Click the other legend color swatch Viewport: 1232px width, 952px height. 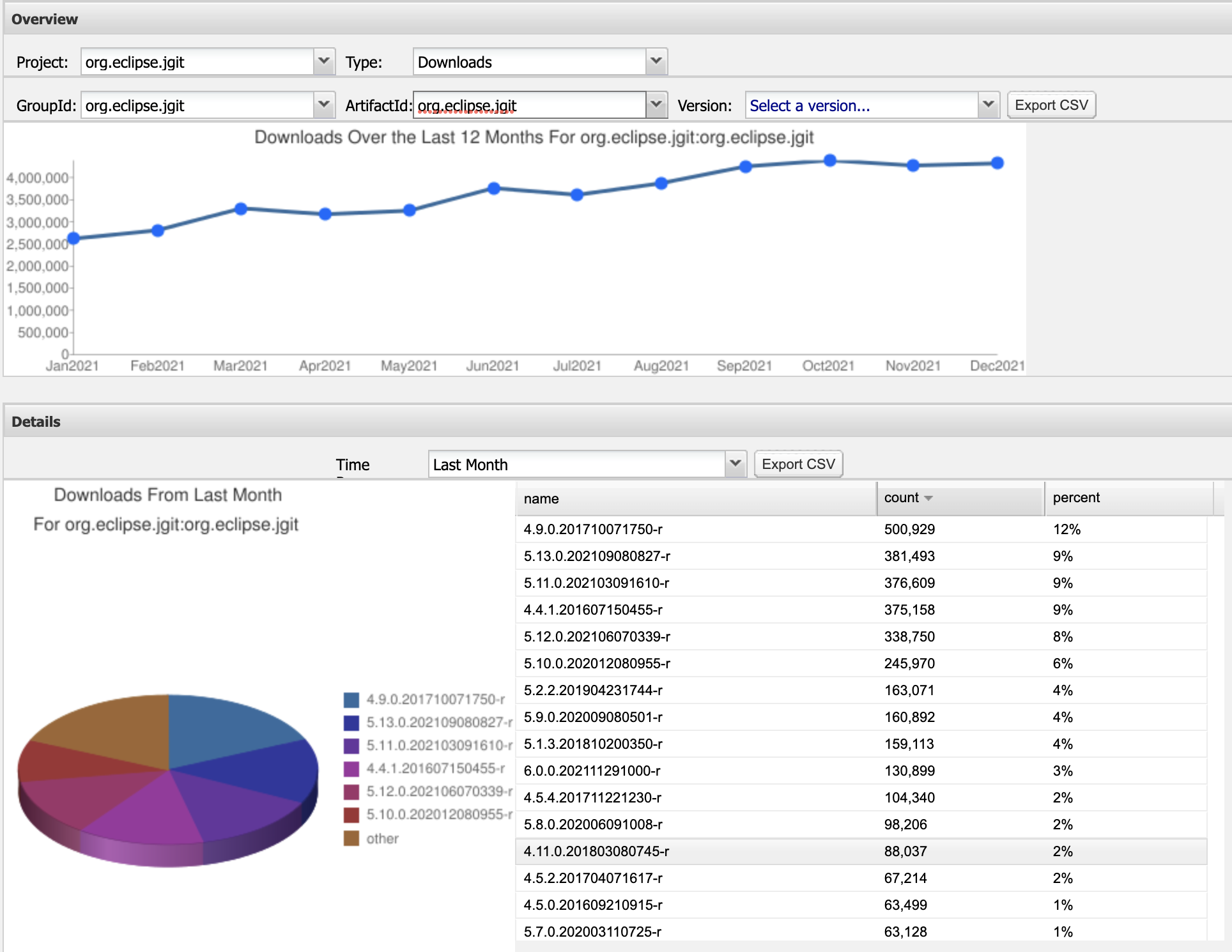[x=351, y=838]
